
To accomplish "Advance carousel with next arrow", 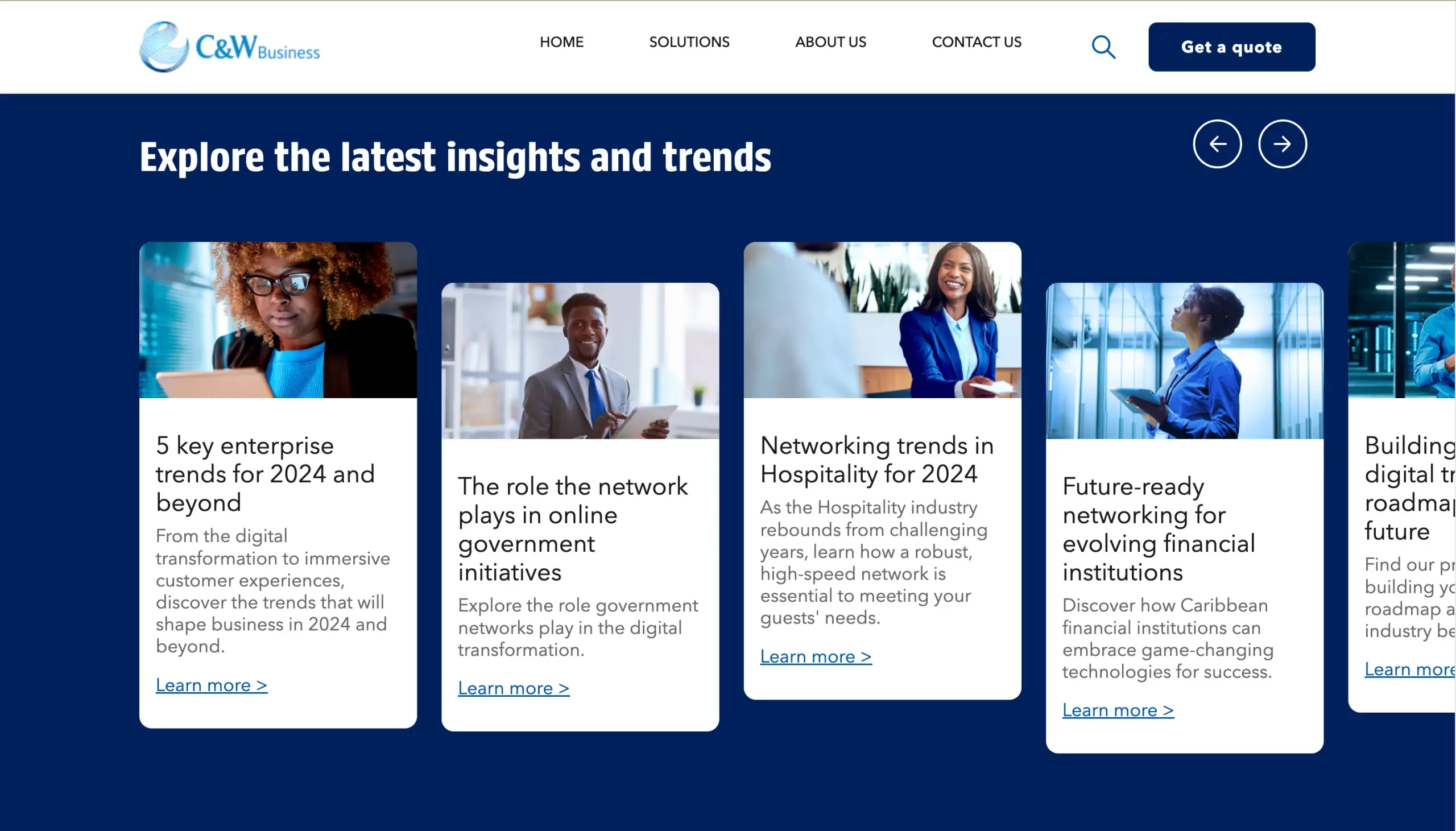I will pyautogui.click(x=1282, y=144).
